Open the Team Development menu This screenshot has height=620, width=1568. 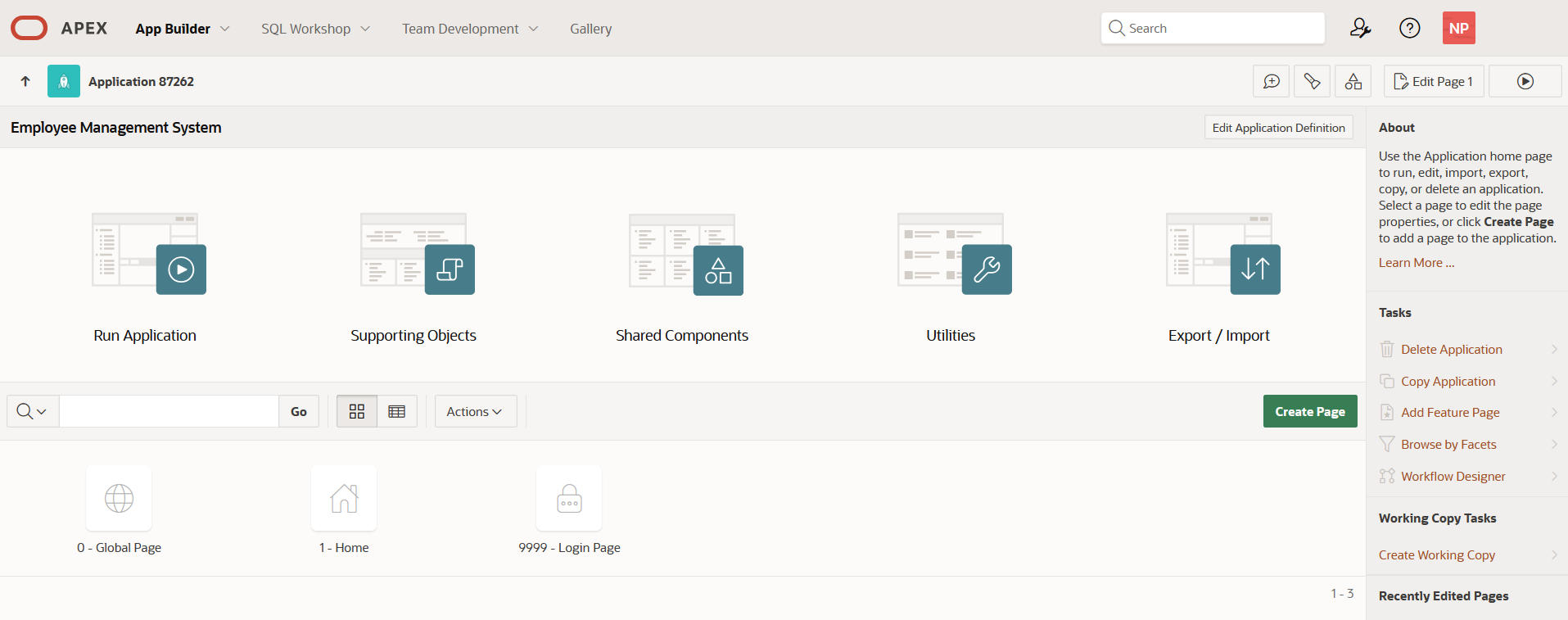470,29
